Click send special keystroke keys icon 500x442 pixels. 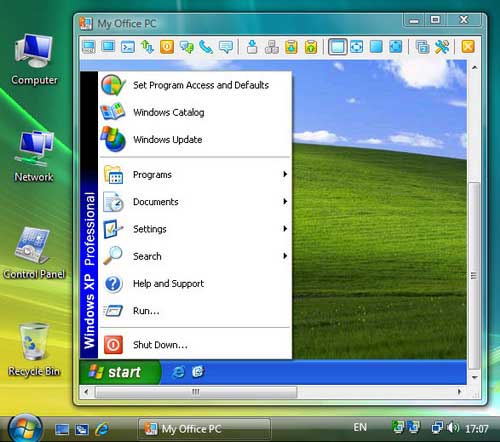(272, 47)
